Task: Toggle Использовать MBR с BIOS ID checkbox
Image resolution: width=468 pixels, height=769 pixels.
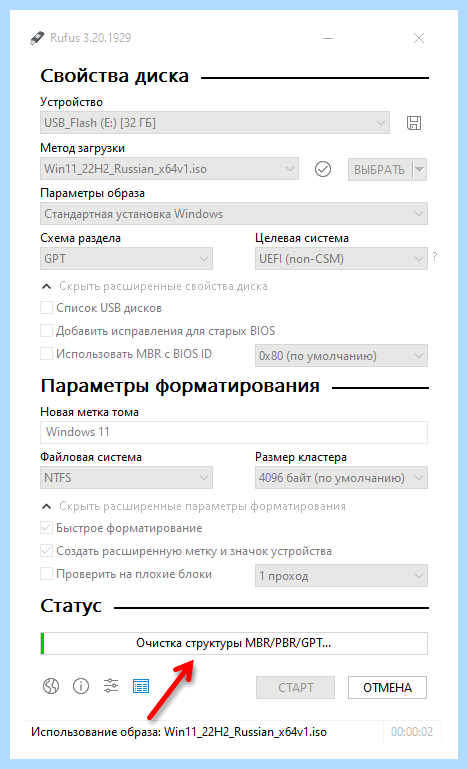Action: pyautogui.click(x=46, y=354)
